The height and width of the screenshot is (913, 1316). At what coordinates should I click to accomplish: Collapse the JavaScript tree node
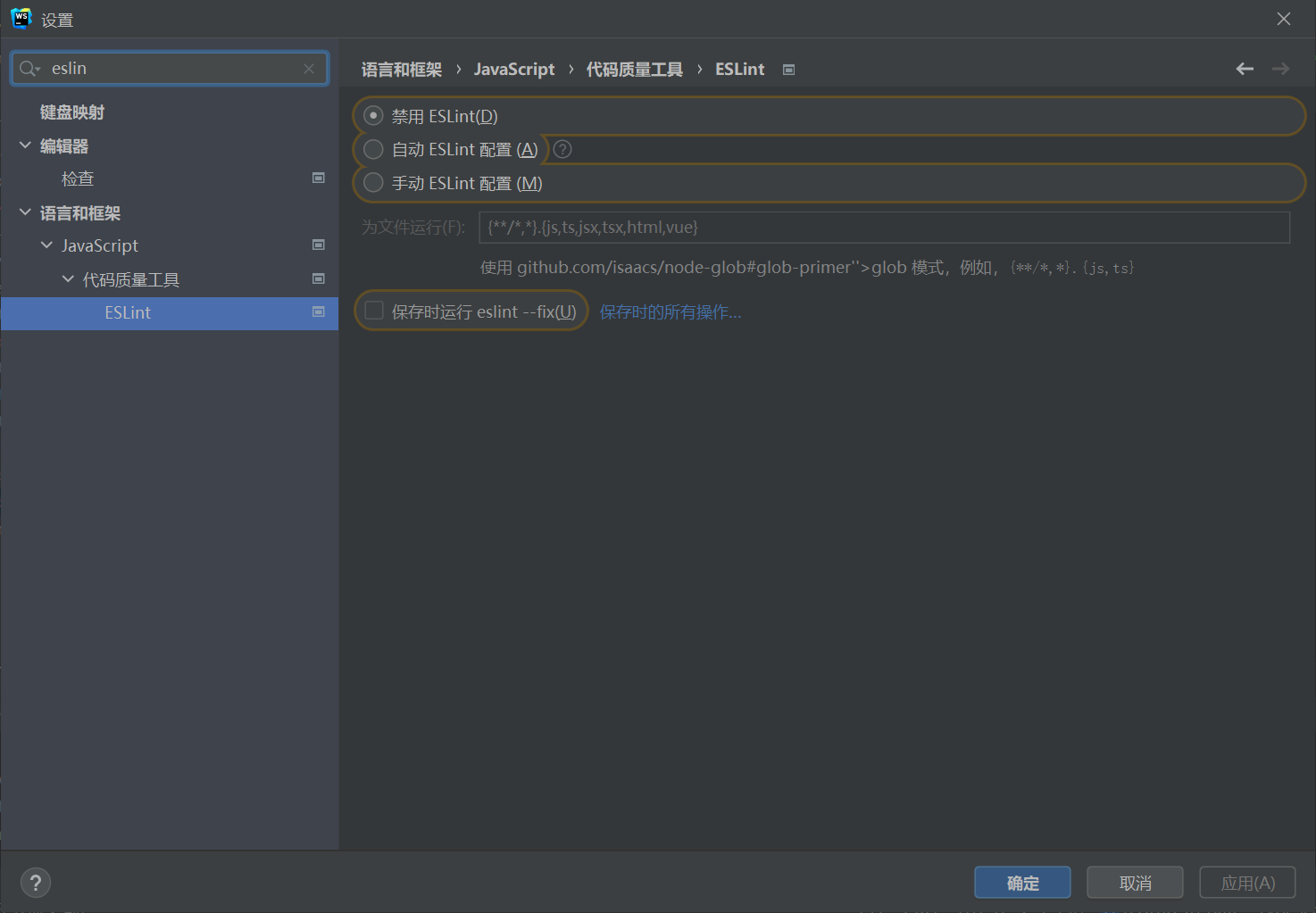[46, 245]
